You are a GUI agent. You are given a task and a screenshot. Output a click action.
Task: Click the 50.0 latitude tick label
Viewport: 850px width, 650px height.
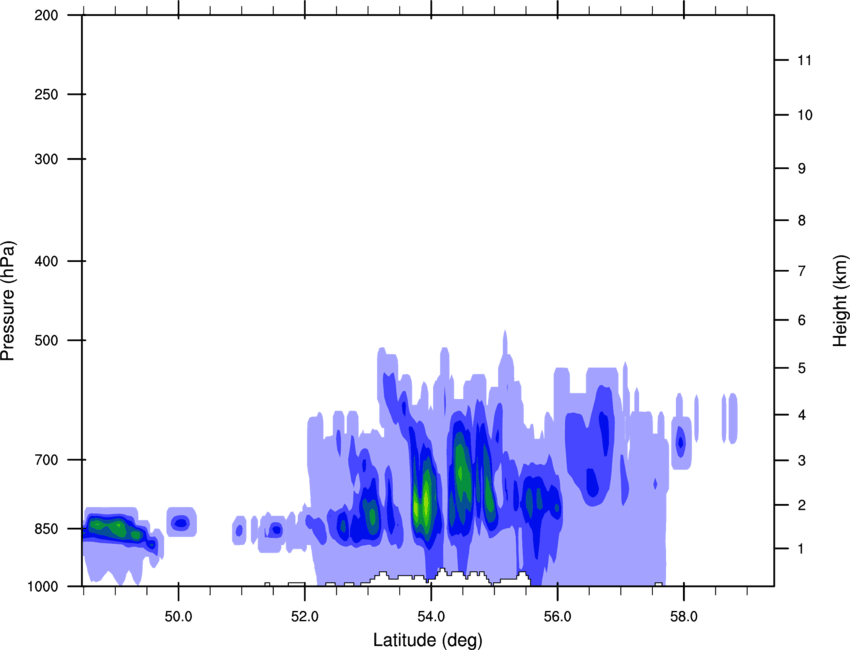pos(178,617)
